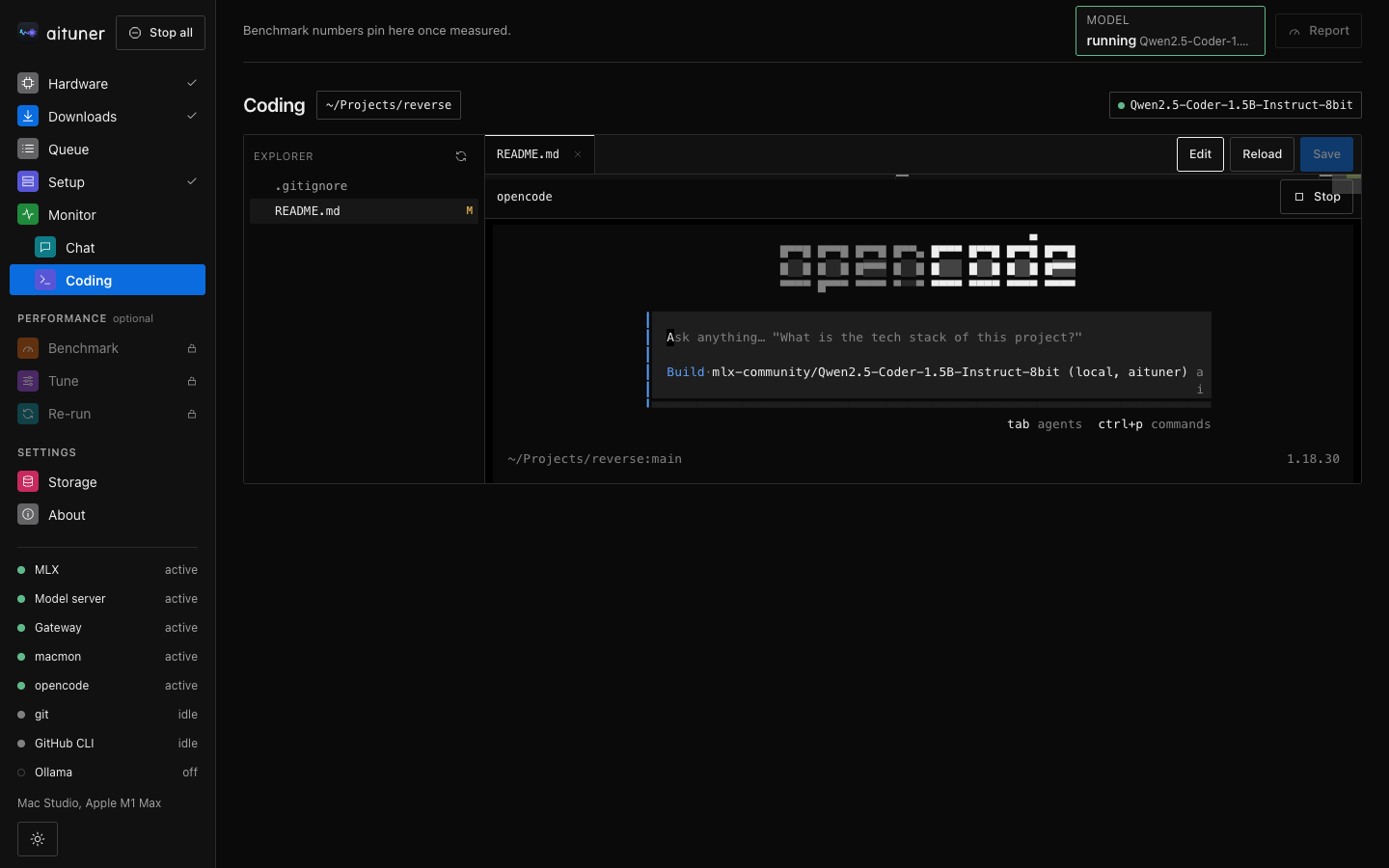Stop the opencode session
Screen dimensions: 1389x868
(1317, 197)
